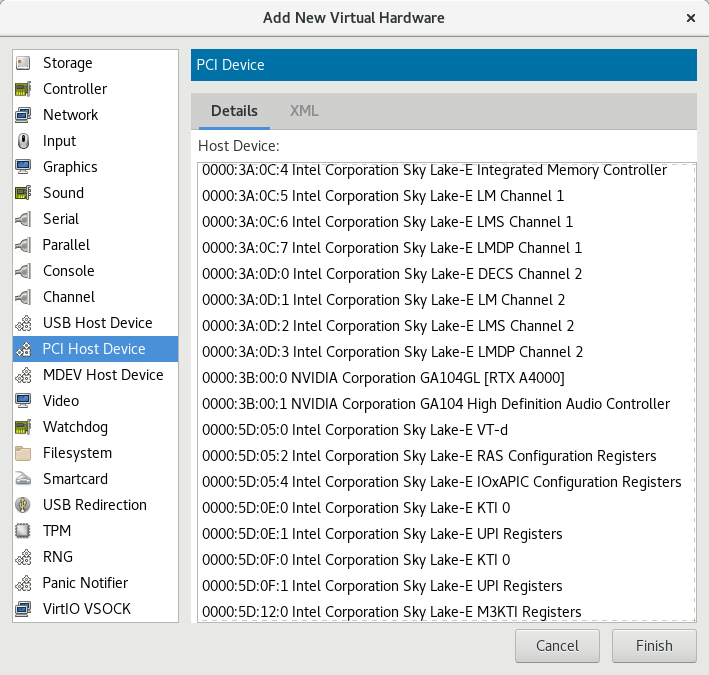Select the Input mouse icon

(24, 141)
